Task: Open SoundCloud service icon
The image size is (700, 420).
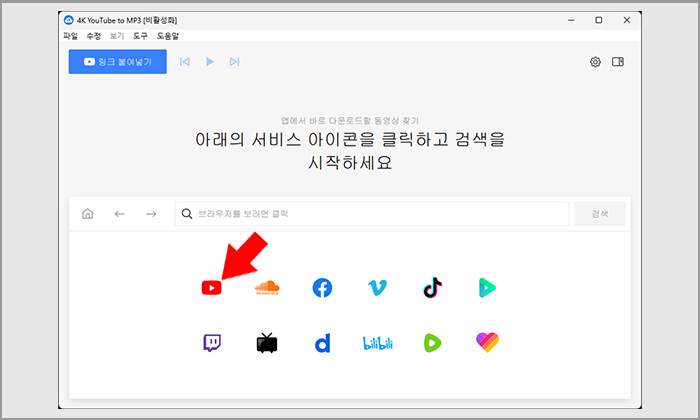Action: [x=267, y=288]
